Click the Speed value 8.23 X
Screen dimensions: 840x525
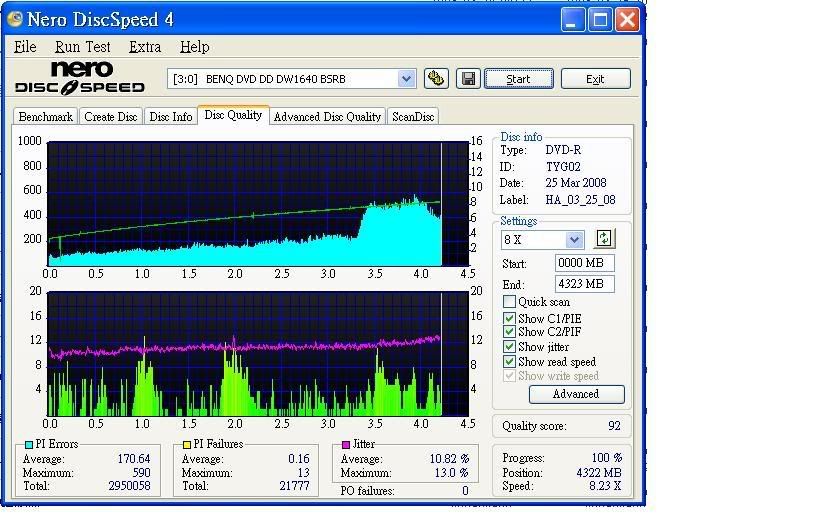tap(605, 486)
